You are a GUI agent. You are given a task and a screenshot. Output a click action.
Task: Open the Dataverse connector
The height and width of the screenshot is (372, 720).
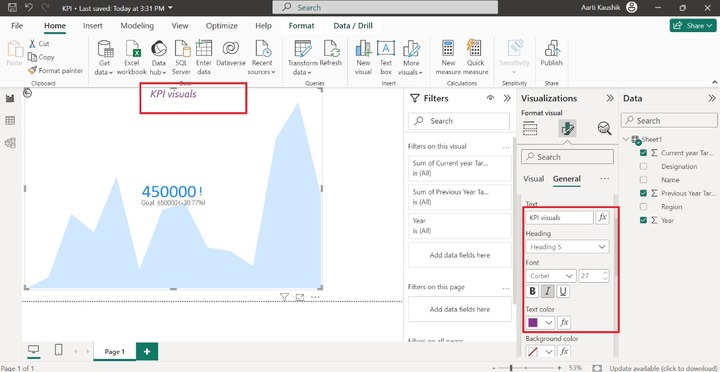click(231, 54)
